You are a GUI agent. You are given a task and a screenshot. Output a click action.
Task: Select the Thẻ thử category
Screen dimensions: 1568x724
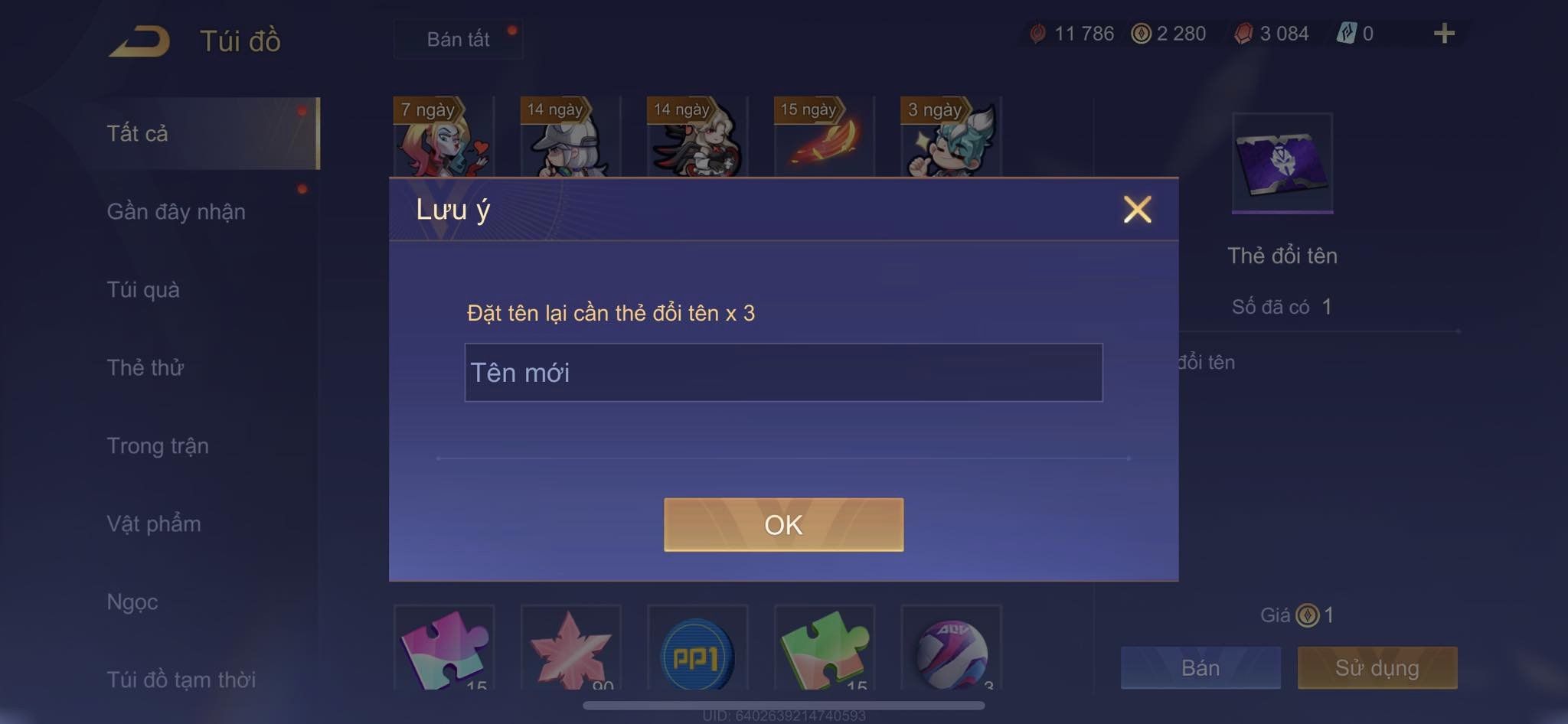coord(145,367)
